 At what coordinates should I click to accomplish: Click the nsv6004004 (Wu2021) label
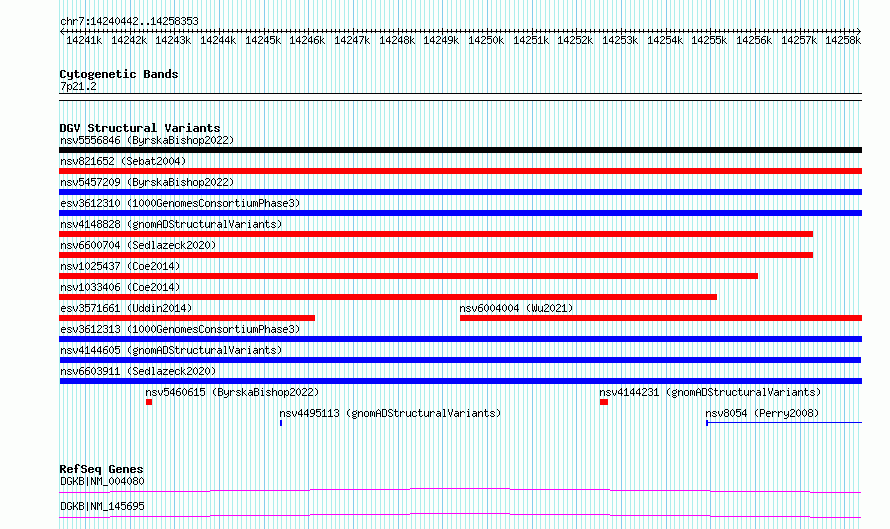517,308
